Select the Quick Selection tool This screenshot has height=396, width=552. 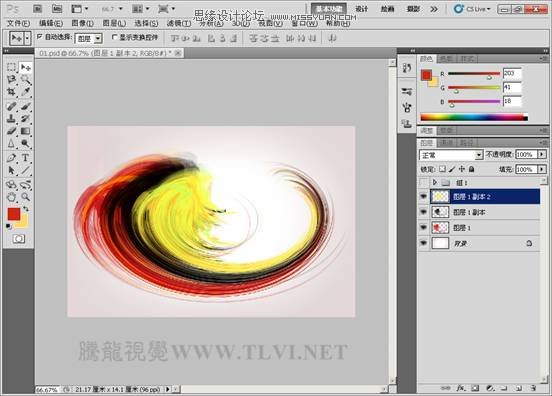(25, 80)
